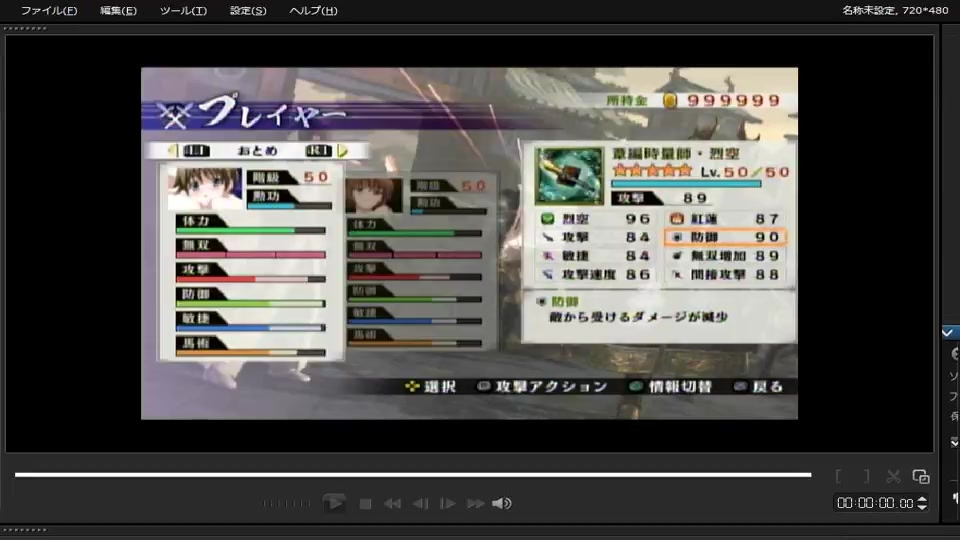960x540 pixels.
Task: Open the ツール(T) menu
Action: pos(183,10)
